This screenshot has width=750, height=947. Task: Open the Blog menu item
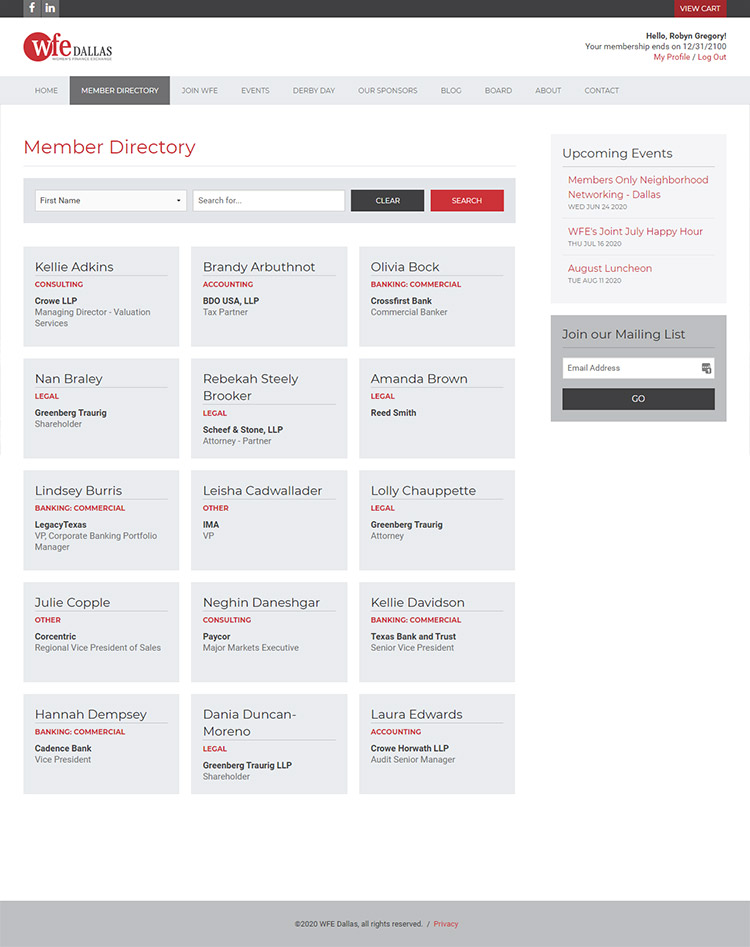[451, 91]
